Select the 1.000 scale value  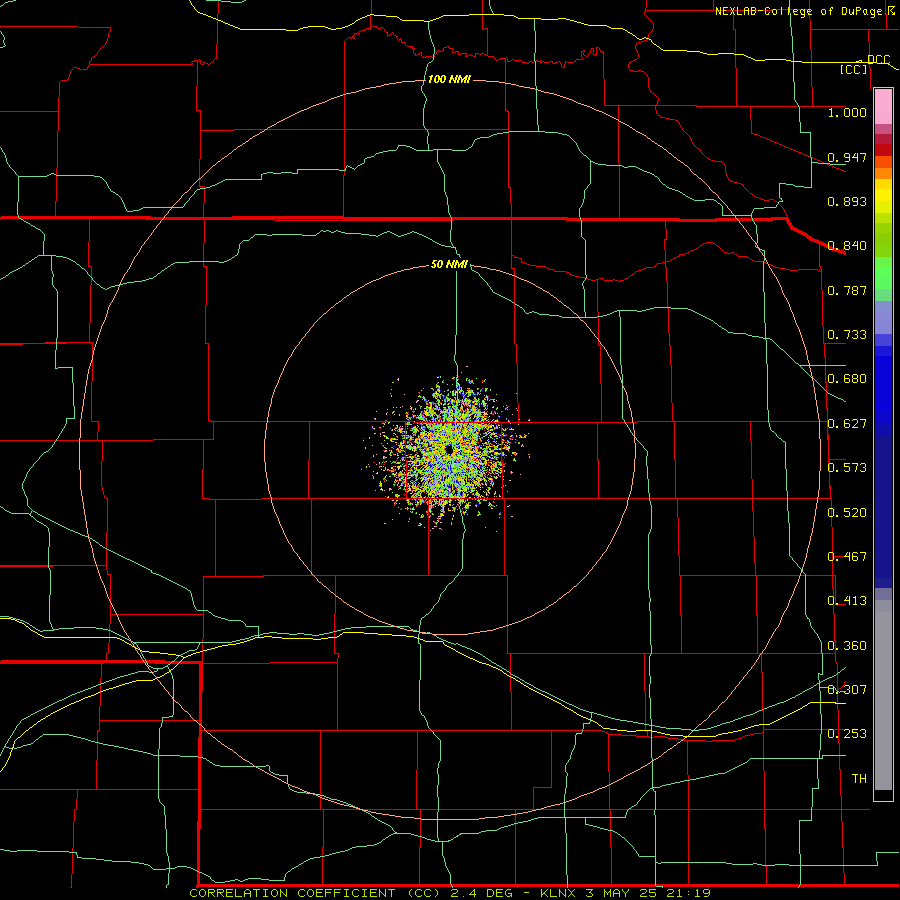pos(847,112)
